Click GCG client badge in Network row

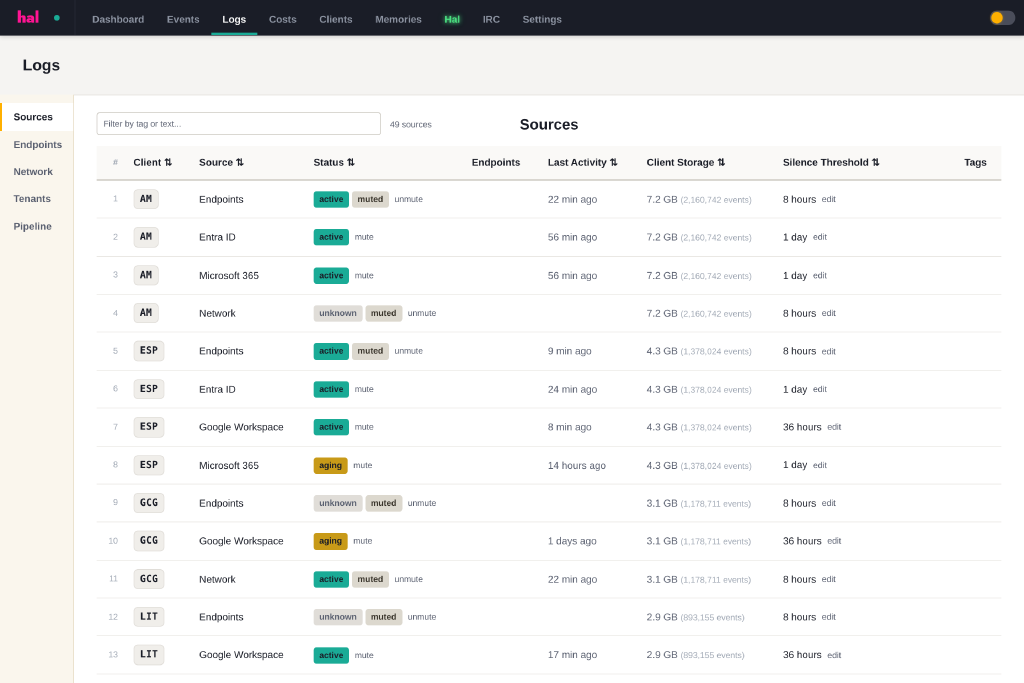(x=149, y=579)
